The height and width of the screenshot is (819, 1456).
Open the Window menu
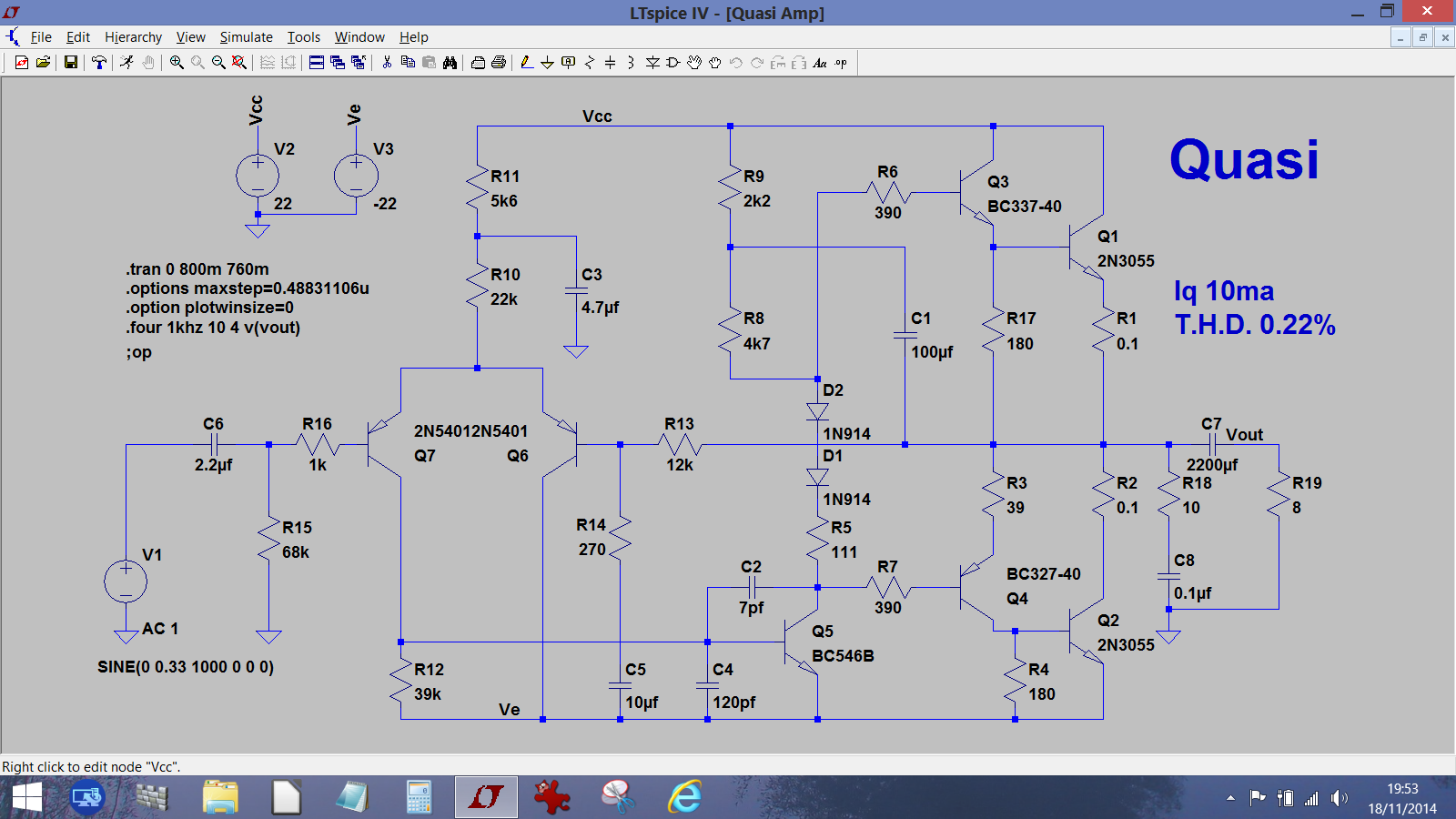(x=359, y=37)
